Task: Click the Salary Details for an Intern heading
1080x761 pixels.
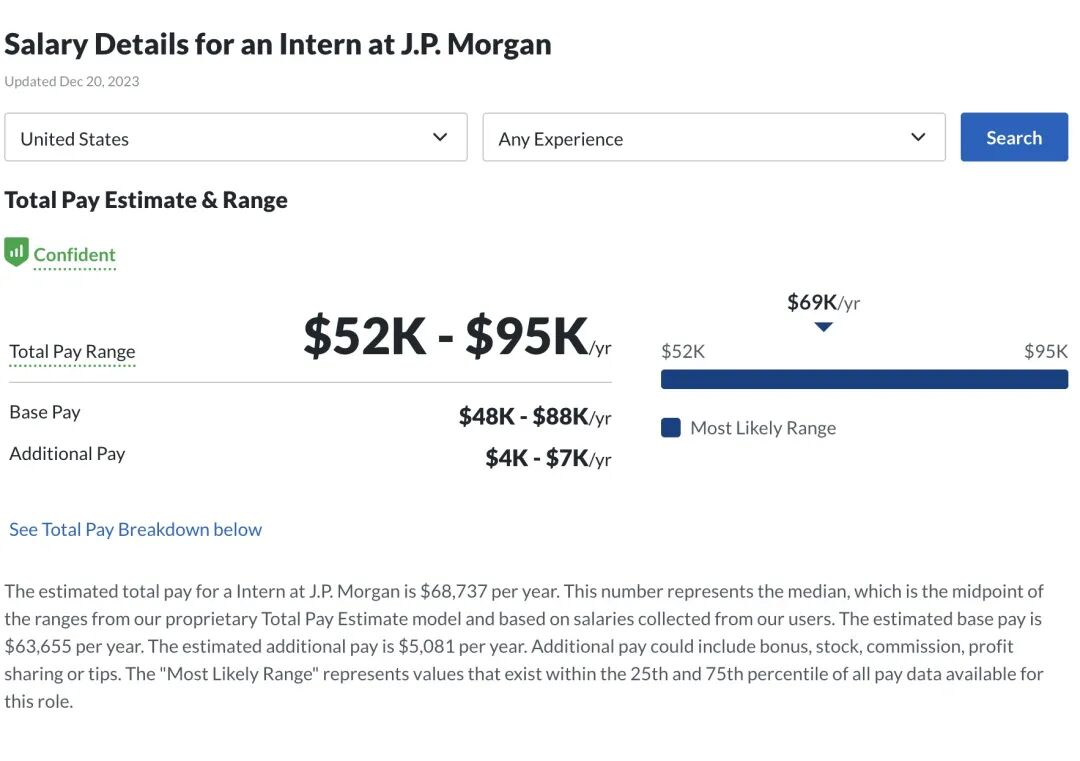Action: pos(278,44)
